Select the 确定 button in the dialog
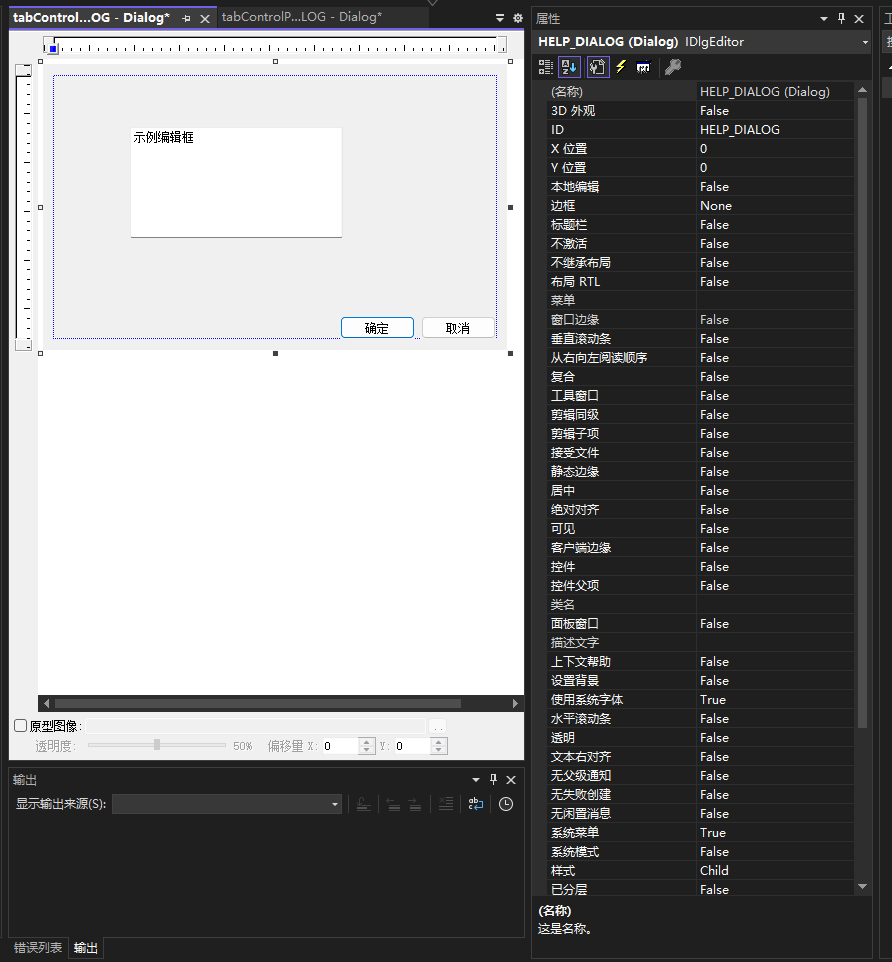The width and height of the screenshot is (892, 962). pyautogui.click(x=377, y=327)
